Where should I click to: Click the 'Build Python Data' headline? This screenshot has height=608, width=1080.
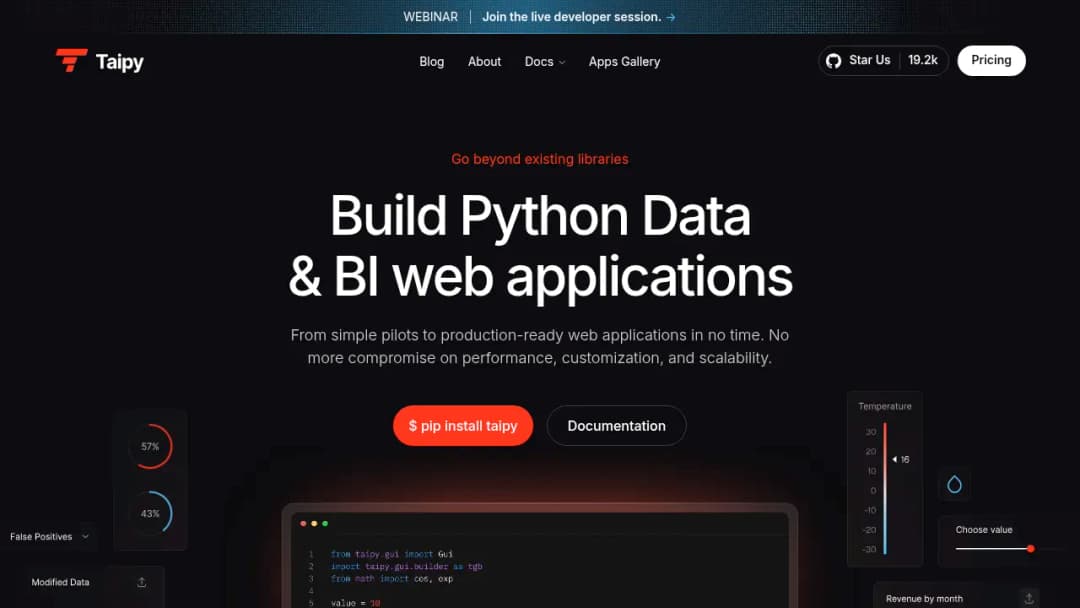tap(540, 216)
